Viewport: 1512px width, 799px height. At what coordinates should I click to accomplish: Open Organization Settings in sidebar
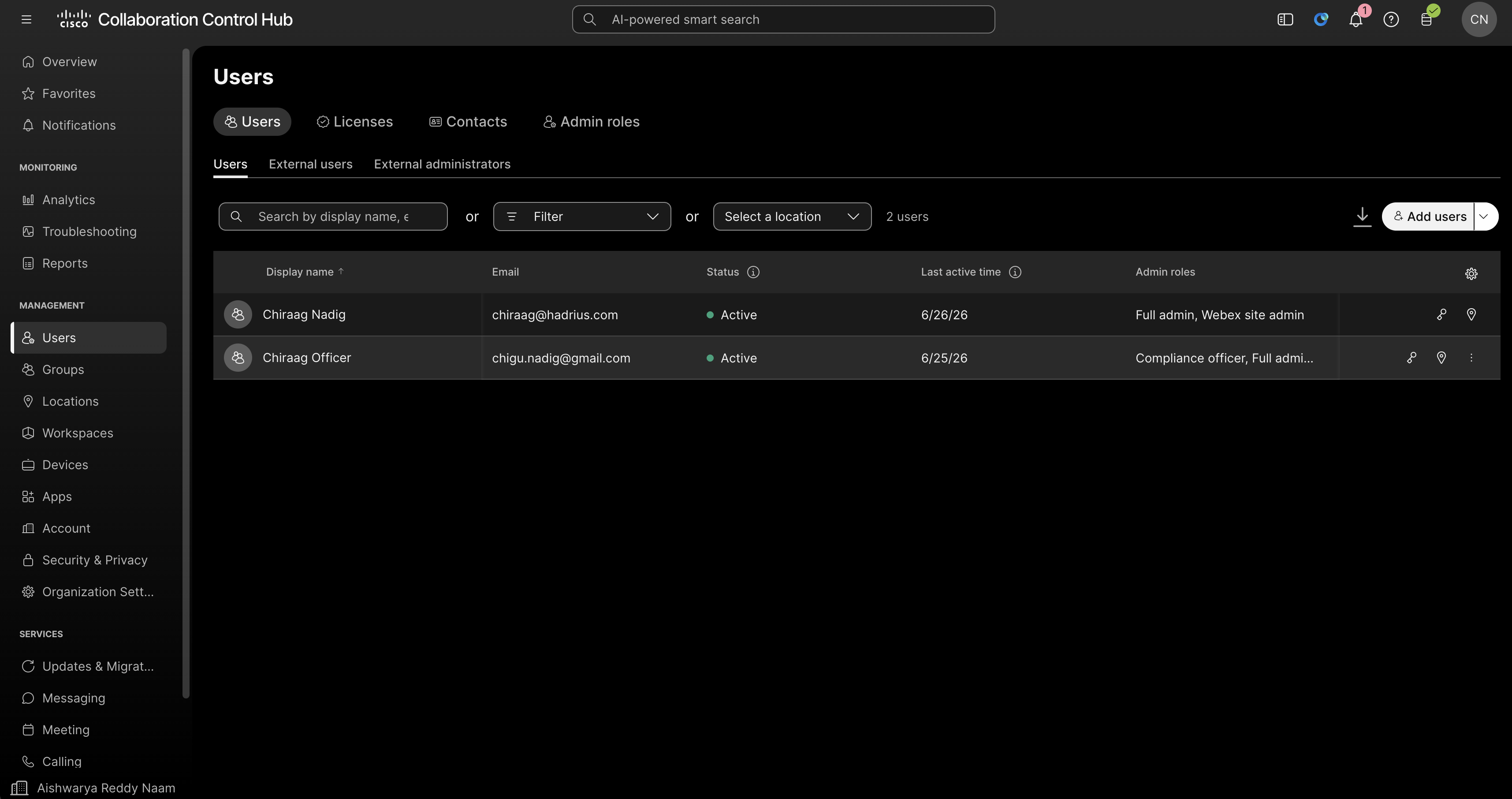coord(89,591)
